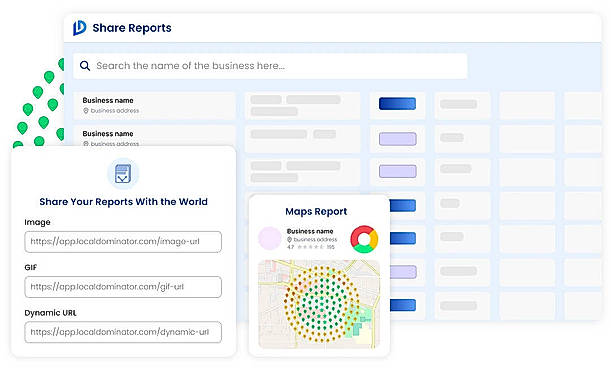The width and height of the screenshot is (611, 368).
Task: Click the business avatar circle in Maps Report
Action: point(270,238)
